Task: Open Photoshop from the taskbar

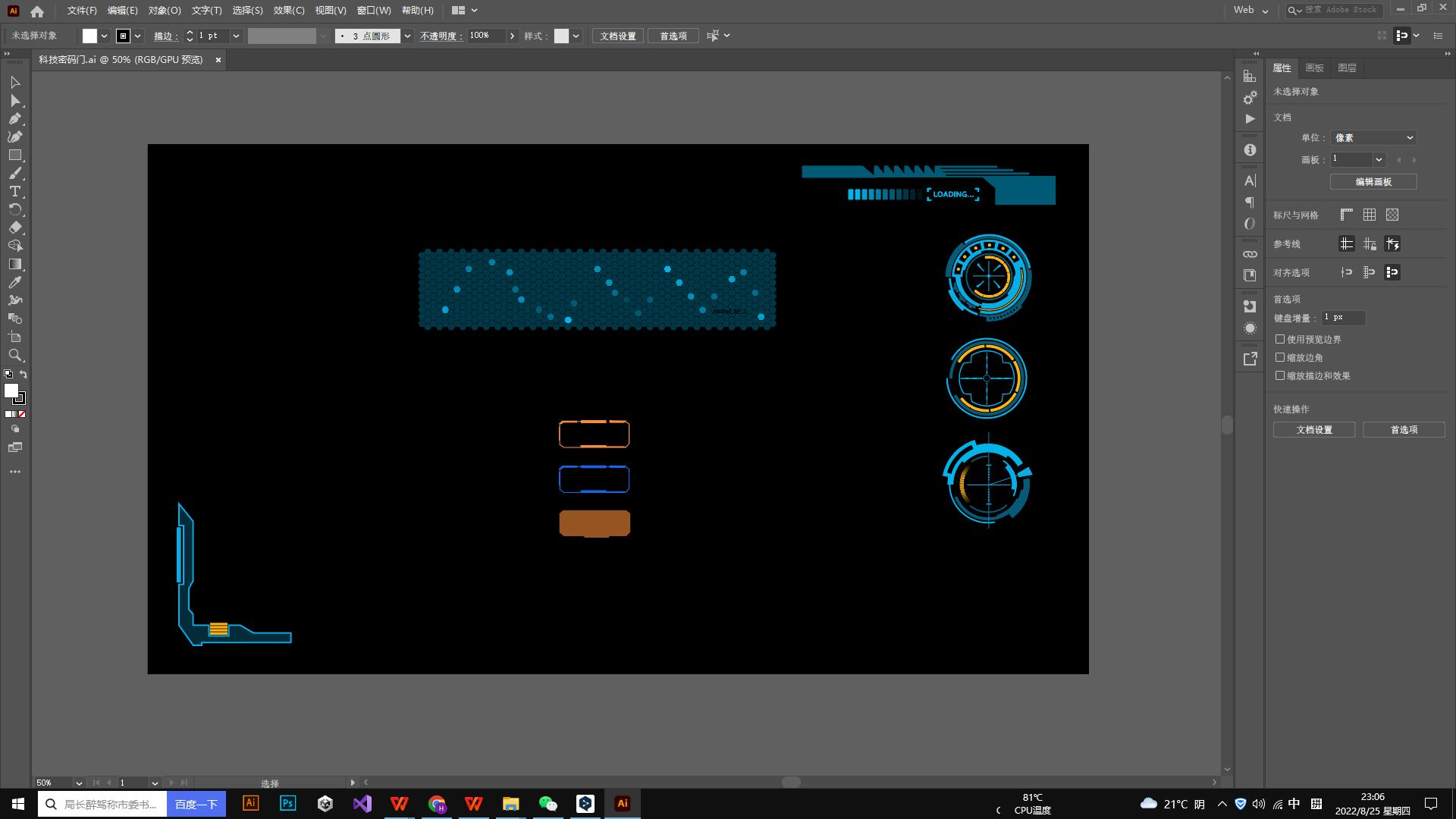Action: click(288, 804)
